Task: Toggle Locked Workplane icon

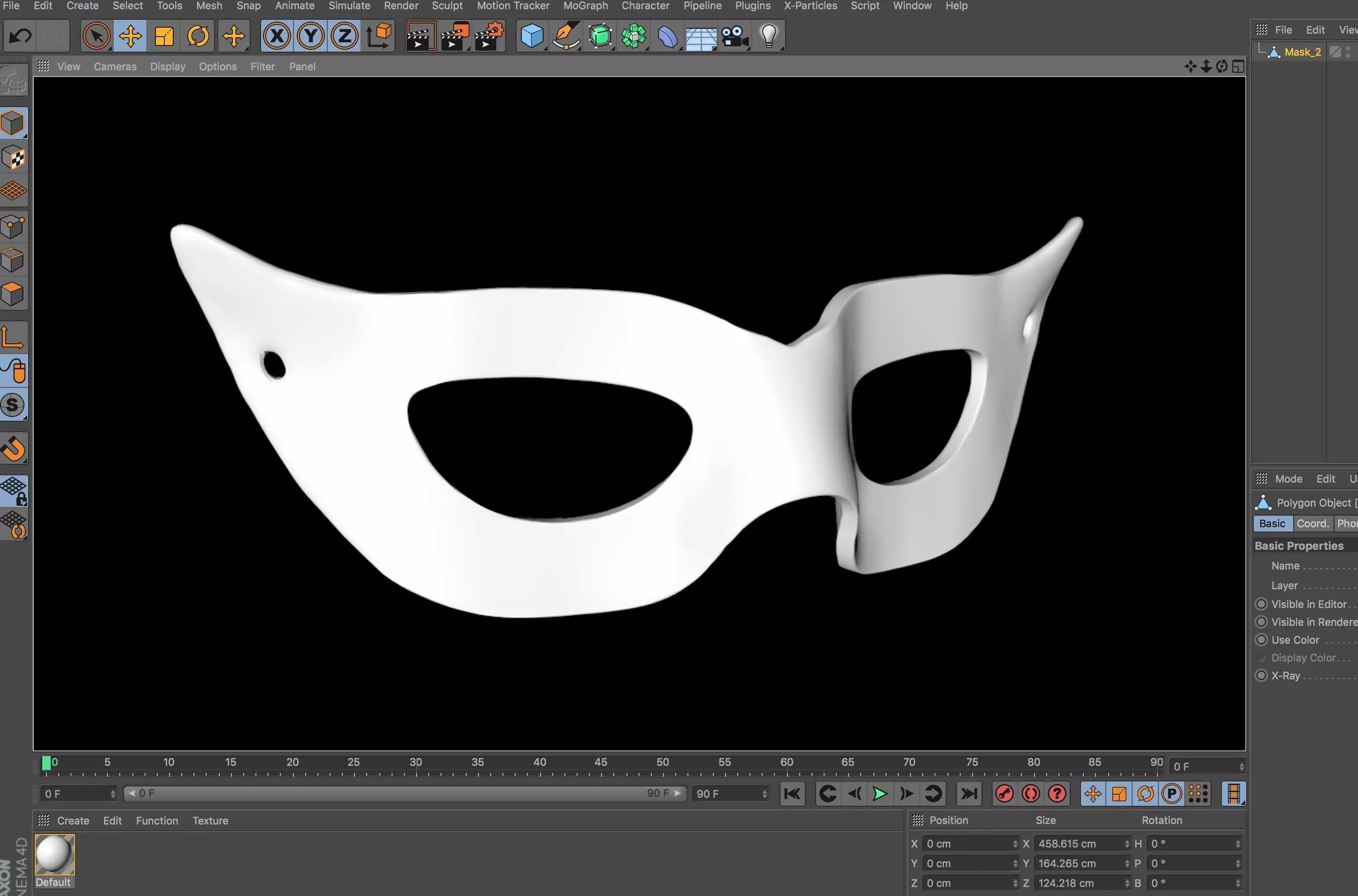Action: [x=14, y=490]
